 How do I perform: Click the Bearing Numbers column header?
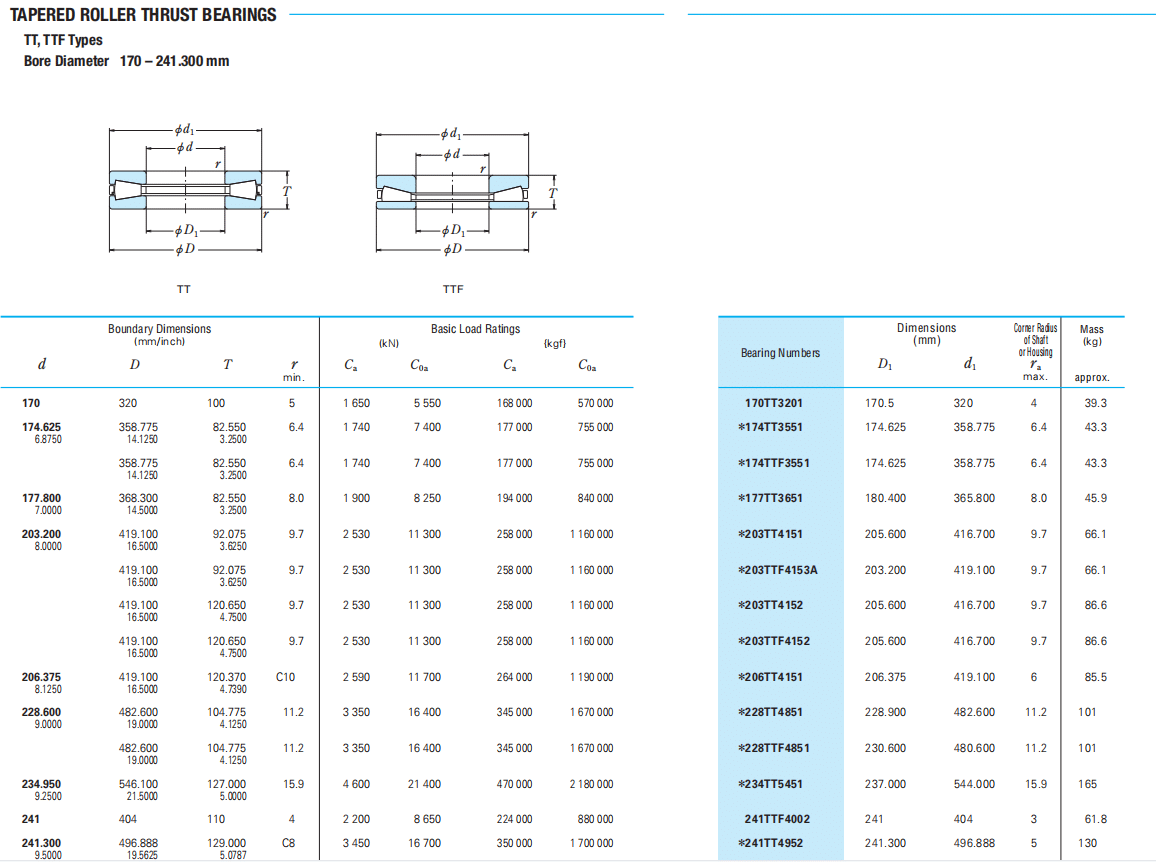point(780,353)
